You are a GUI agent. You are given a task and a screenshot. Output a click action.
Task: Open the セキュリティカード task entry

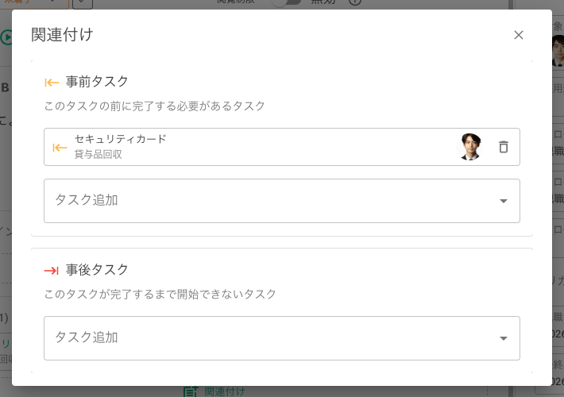pos(282,147)
